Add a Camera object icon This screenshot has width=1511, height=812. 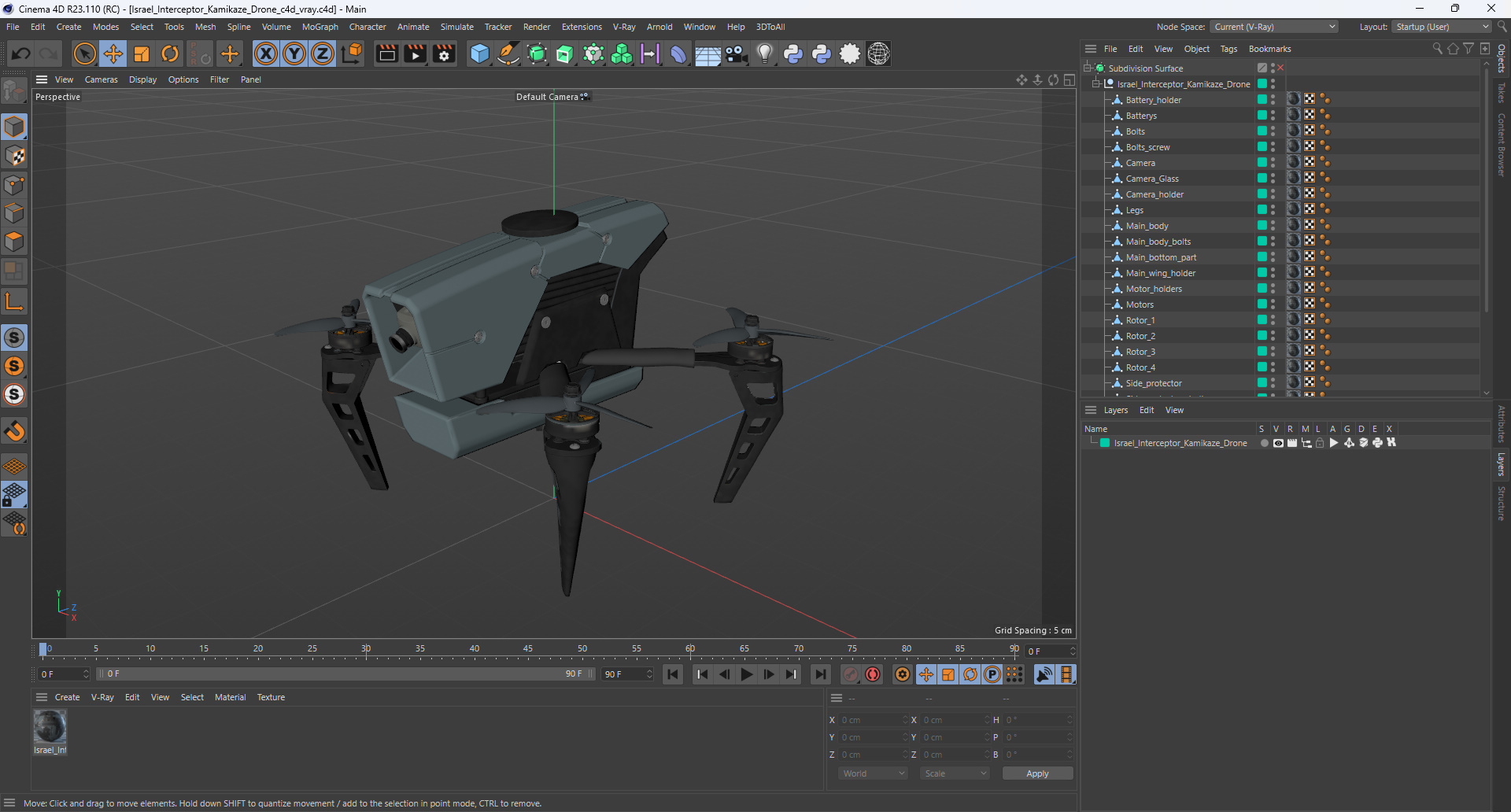(x=737, y=54)
